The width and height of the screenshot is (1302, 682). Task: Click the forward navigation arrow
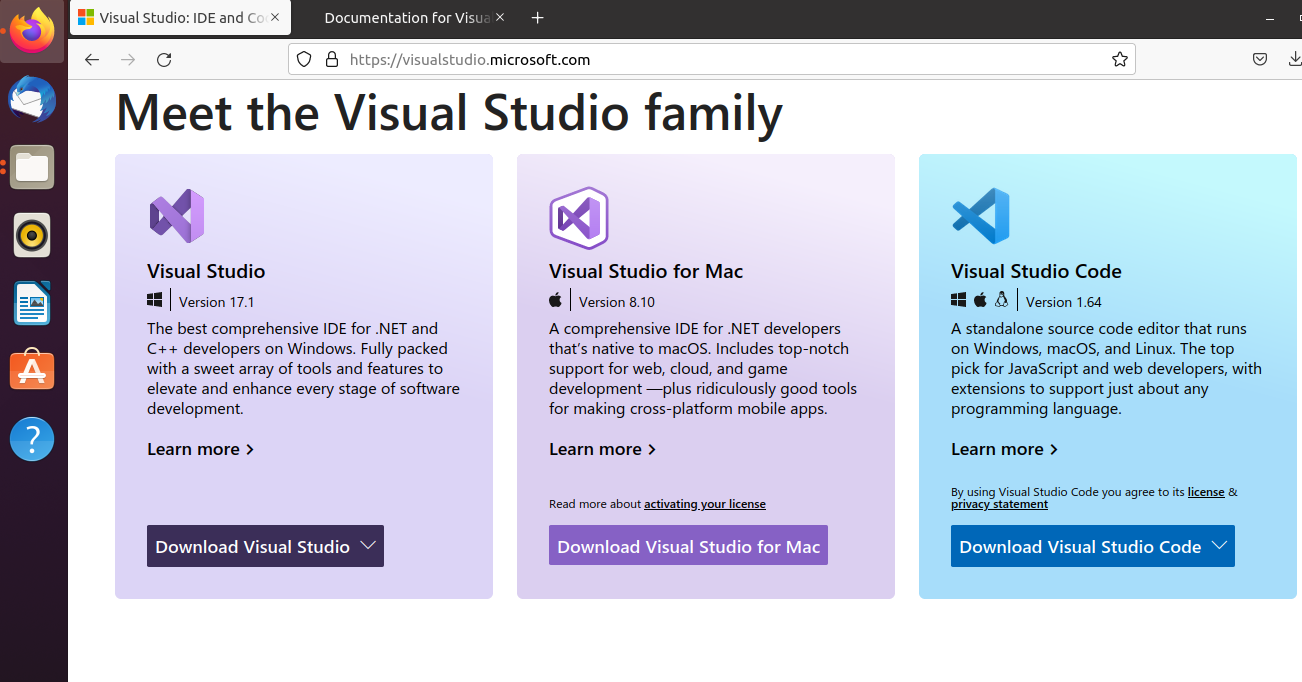click(x=128, y=60)
